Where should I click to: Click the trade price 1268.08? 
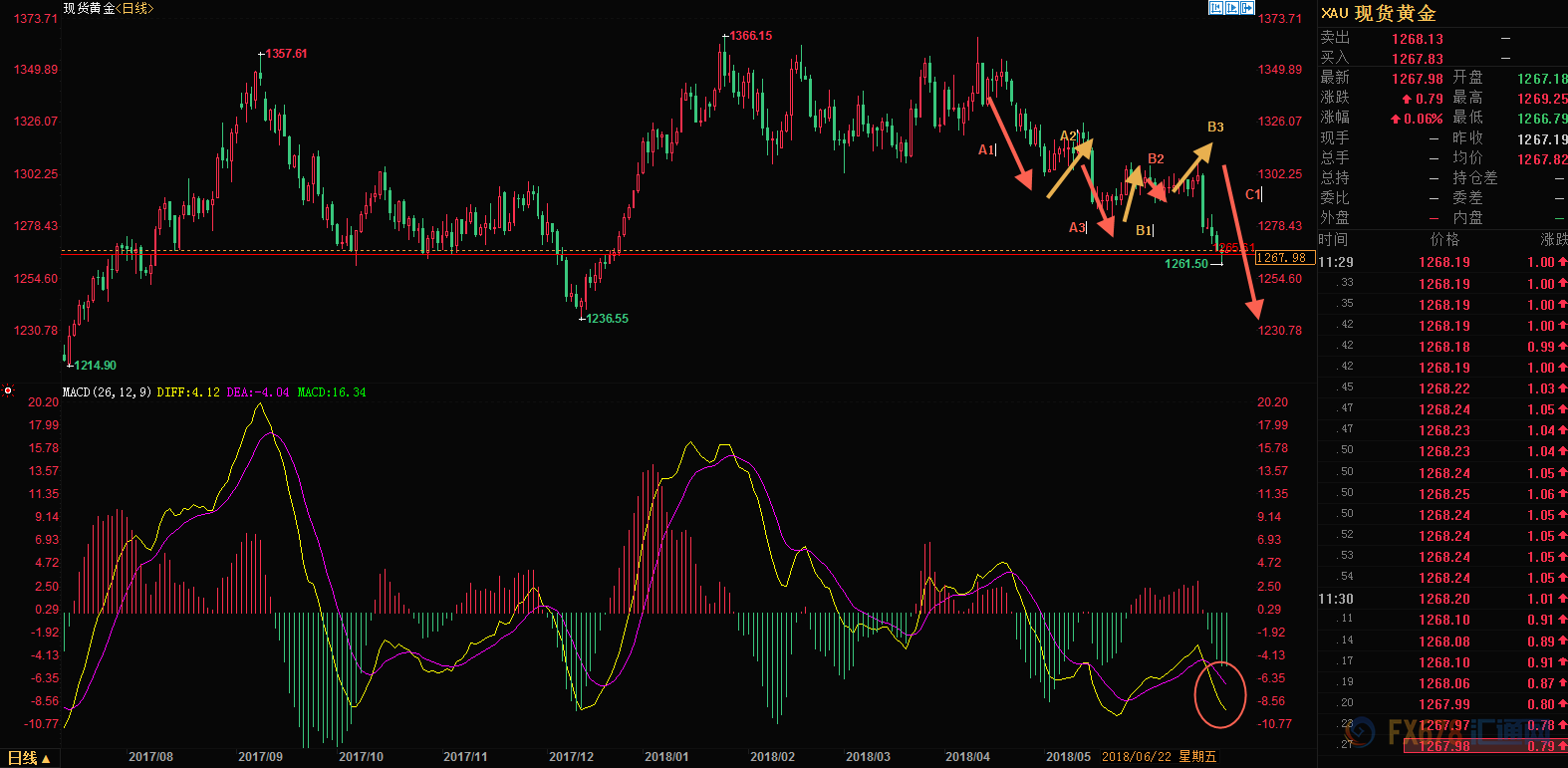pyautogui.click(x=1444, y=642)
